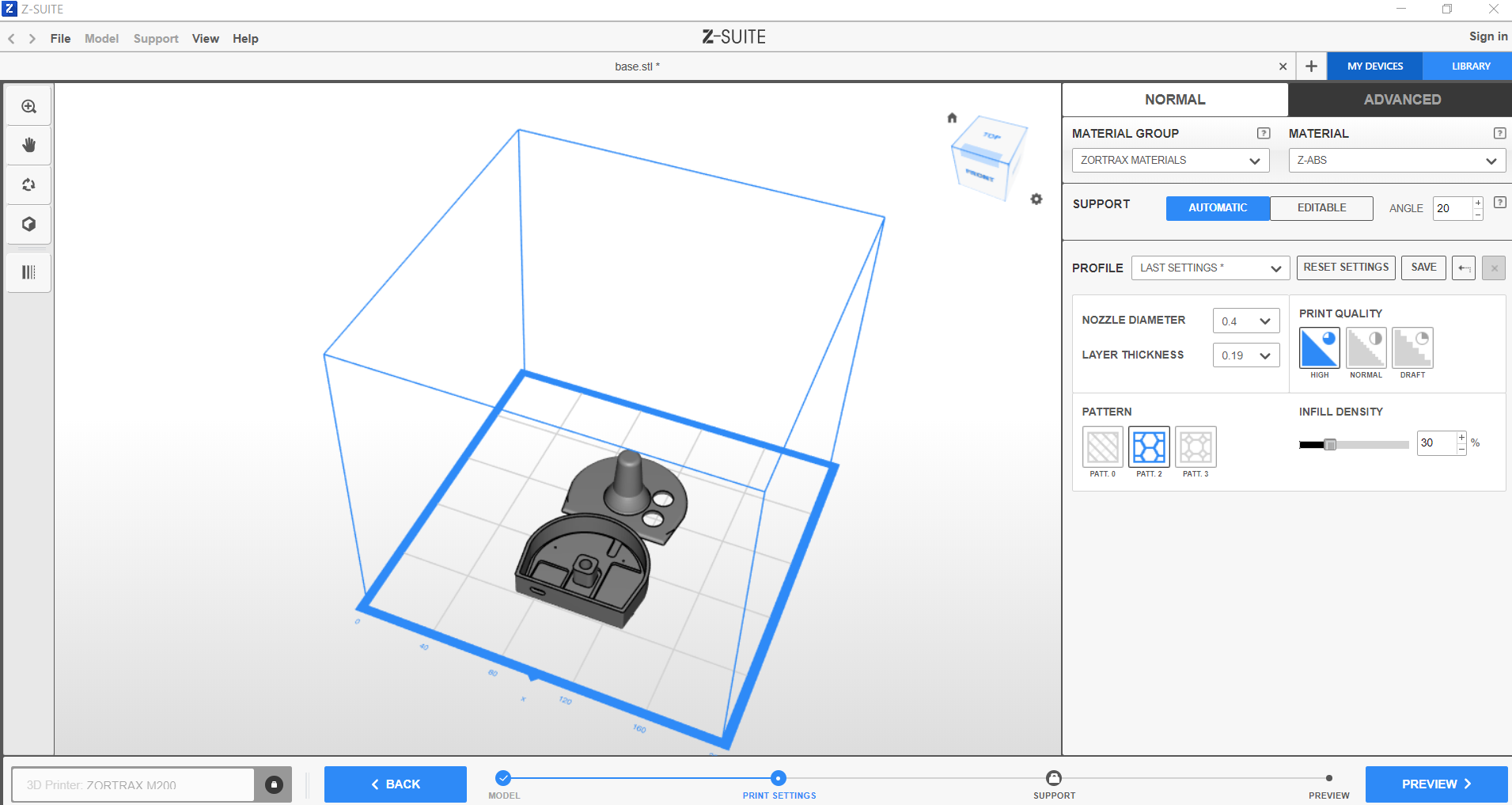Click the Preview button
Screen dimensions: 1512x805
(x=1436, y=784)
